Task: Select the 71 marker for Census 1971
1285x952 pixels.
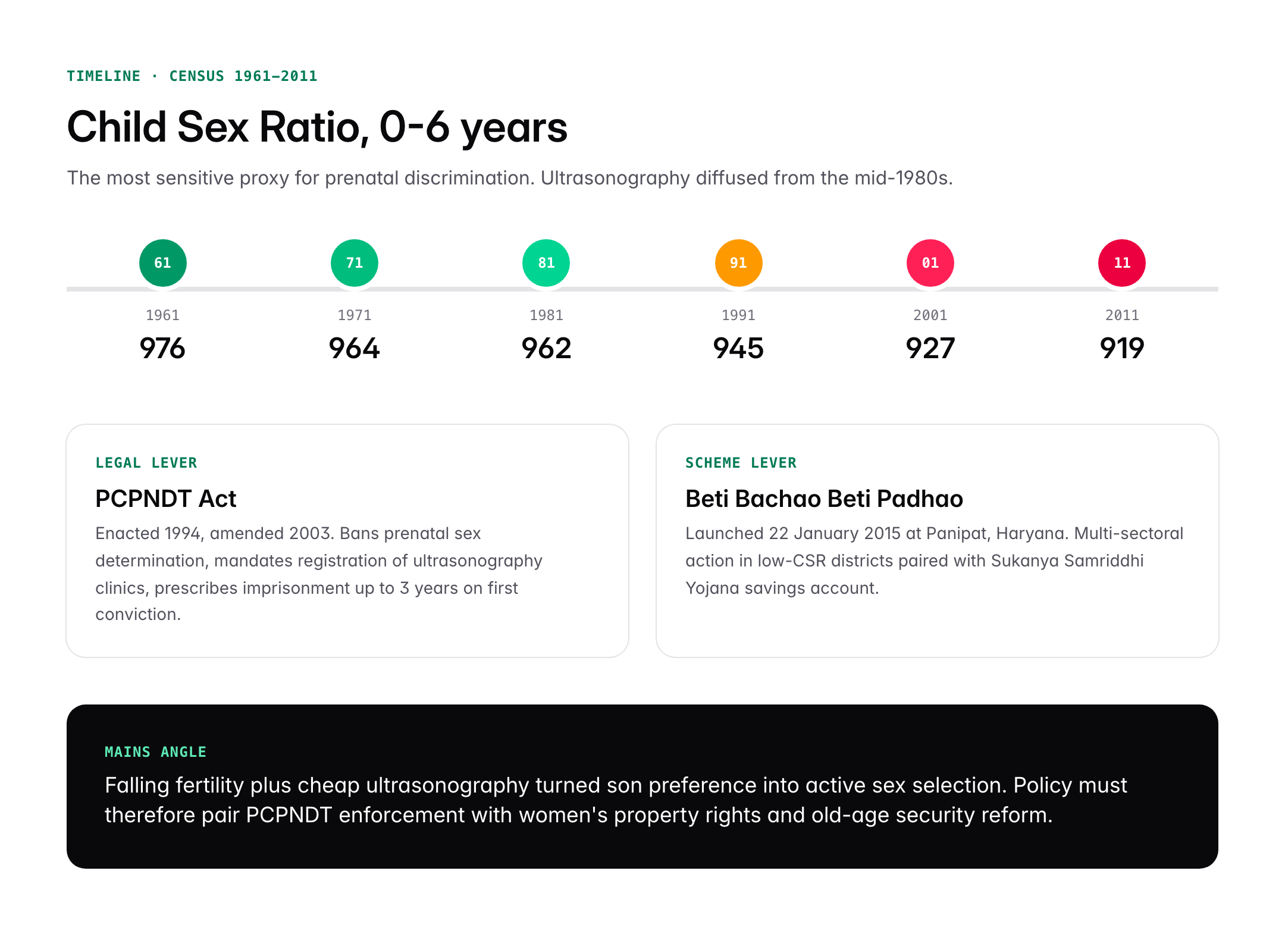Action: (354, 262)
